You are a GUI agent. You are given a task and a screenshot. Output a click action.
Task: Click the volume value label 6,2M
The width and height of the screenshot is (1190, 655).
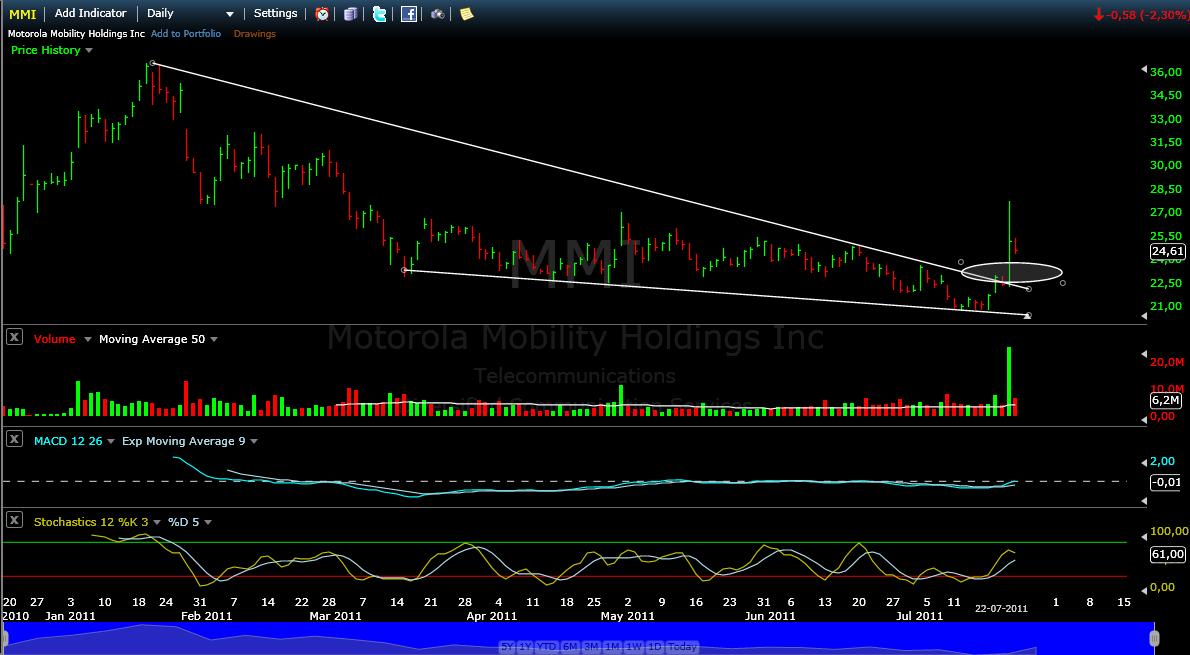pyautogui.click(x=1166, y=400)
